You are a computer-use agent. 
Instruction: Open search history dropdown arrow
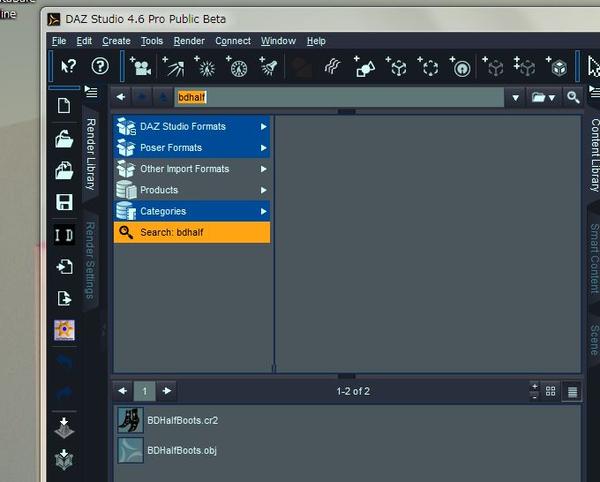(x=515, y=98)
